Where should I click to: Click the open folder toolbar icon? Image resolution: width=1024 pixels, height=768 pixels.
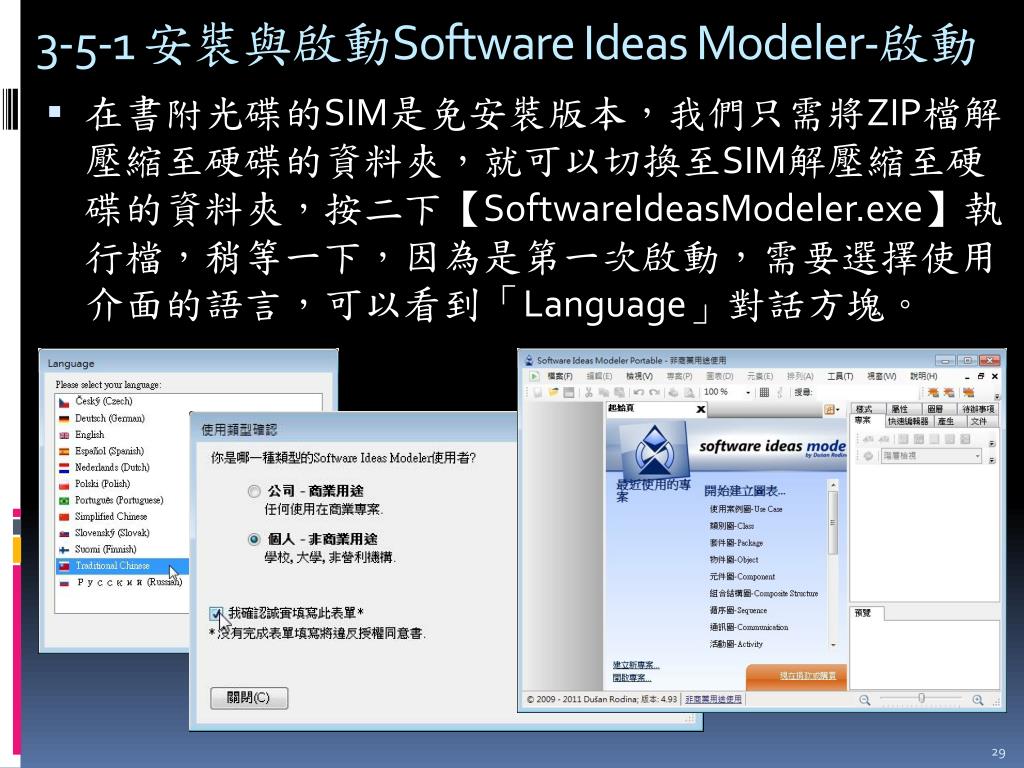point(554,392)
